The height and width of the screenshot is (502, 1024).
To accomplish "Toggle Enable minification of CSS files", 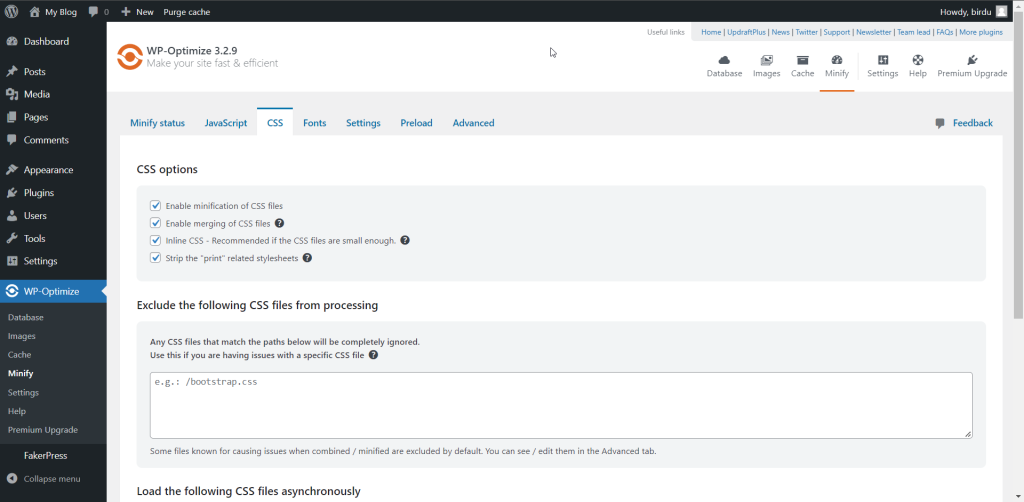I will point(155,206).
